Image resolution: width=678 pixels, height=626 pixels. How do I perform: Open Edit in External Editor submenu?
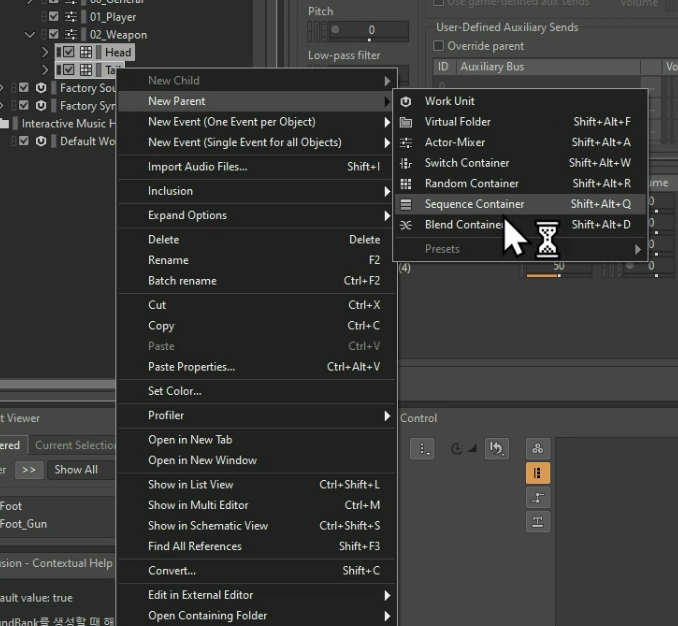257,595
